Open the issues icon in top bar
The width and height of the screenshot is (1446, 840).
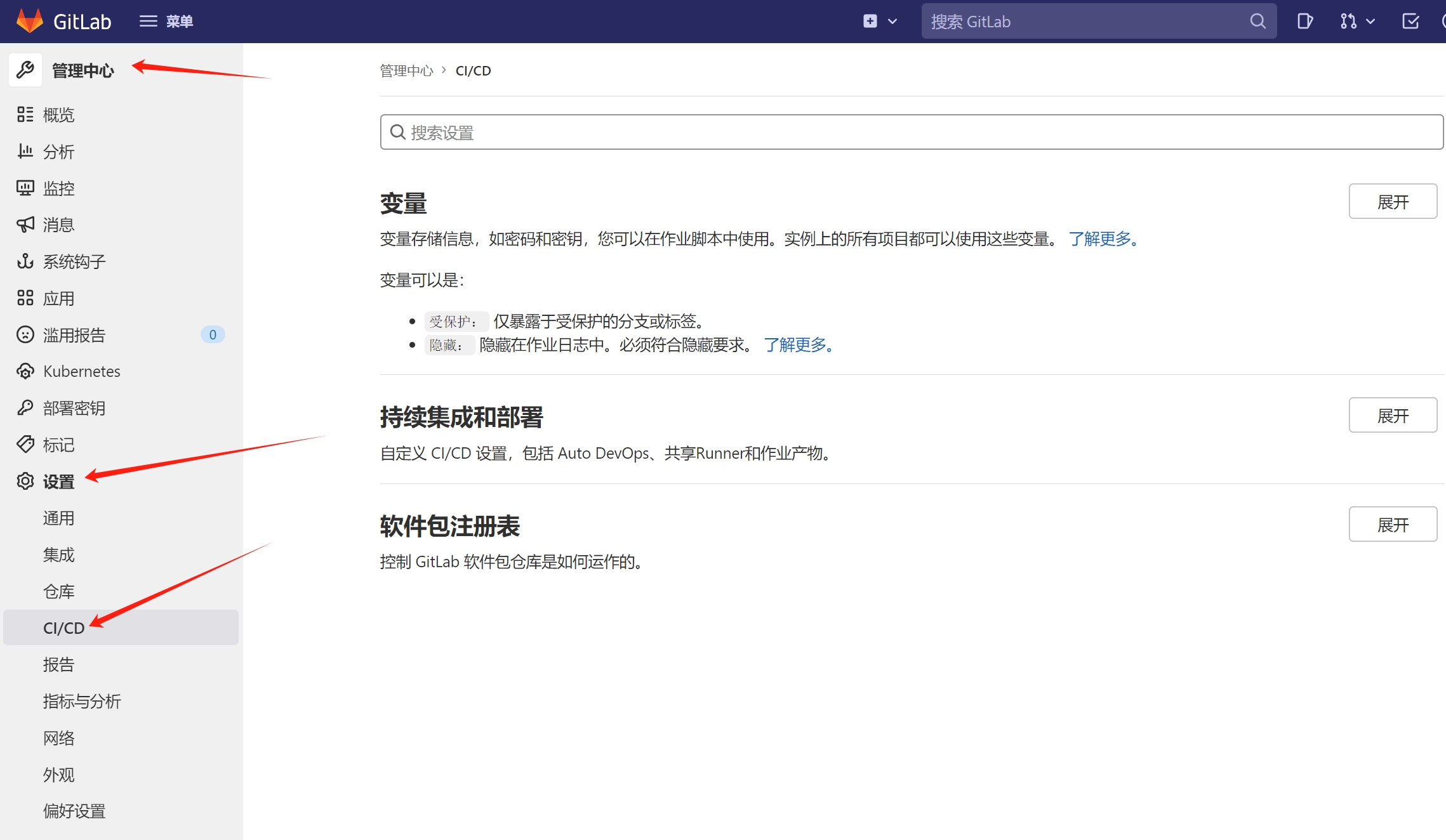[1305, 22]
